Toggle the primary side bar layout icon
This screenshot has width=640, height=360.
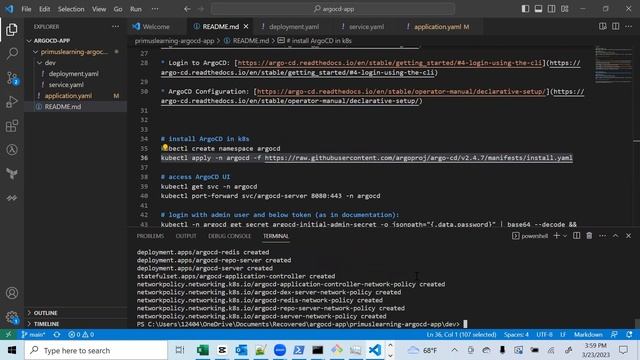click(525, 9)
